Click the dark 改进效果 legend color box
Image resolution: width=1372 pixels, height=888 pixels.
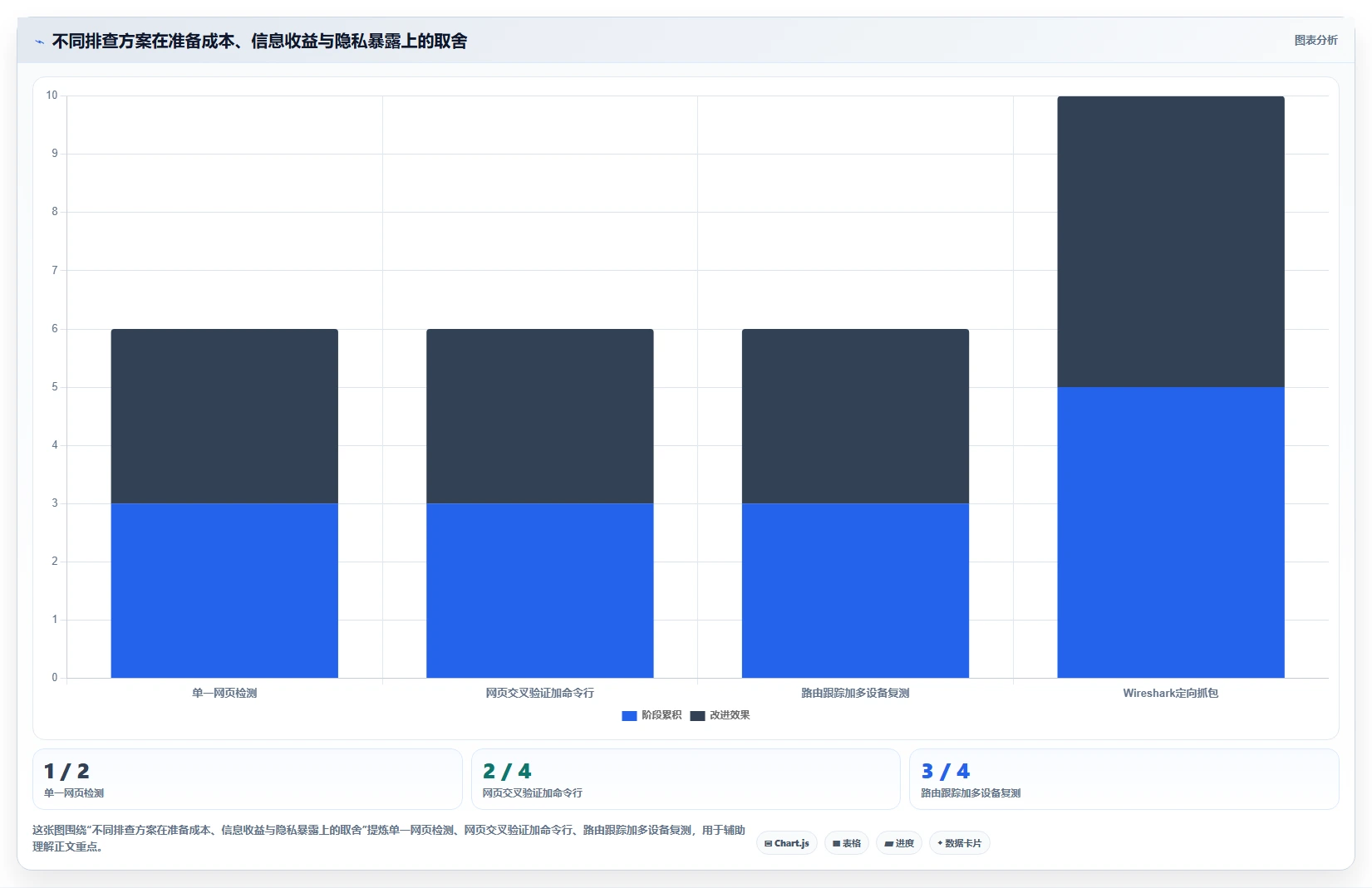pos(697,716)
